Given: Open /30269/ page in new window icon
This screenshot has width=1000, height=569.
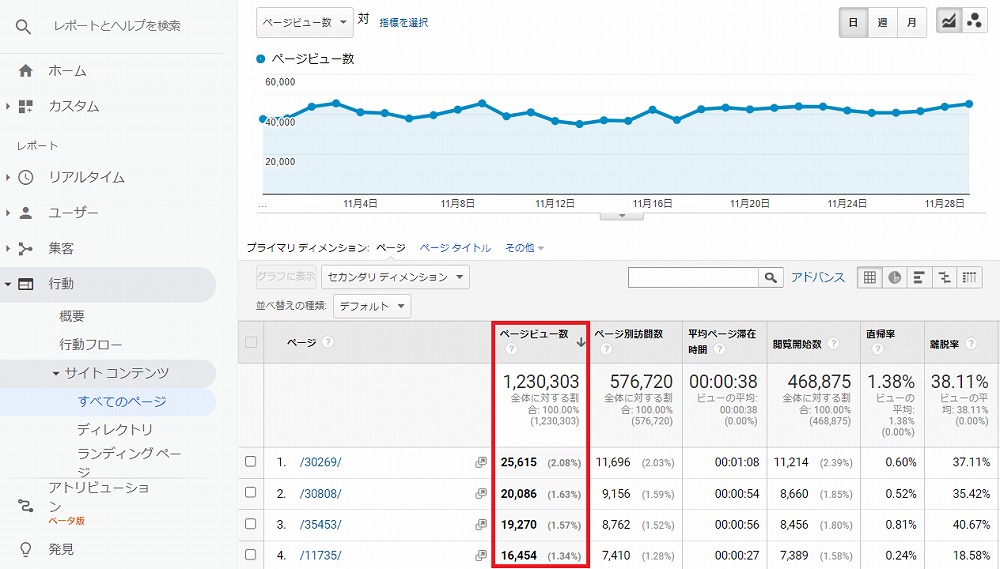Looking at the screenshot, I should point(481,462).
